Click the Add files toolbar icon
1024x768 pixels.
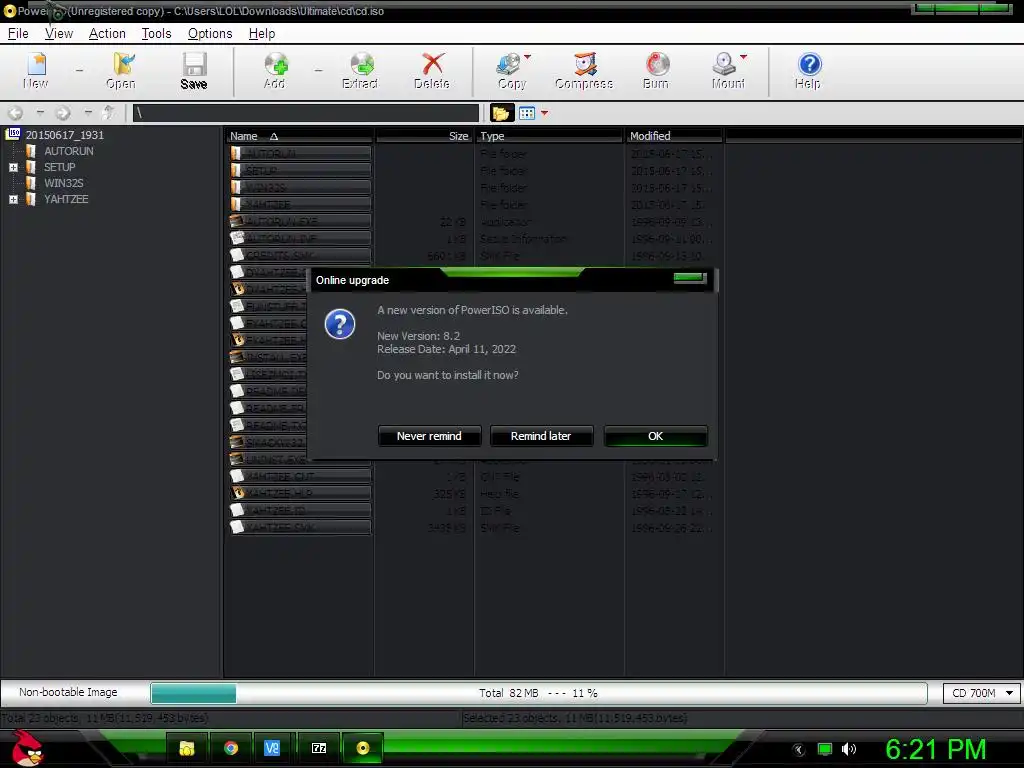[275, 71]
